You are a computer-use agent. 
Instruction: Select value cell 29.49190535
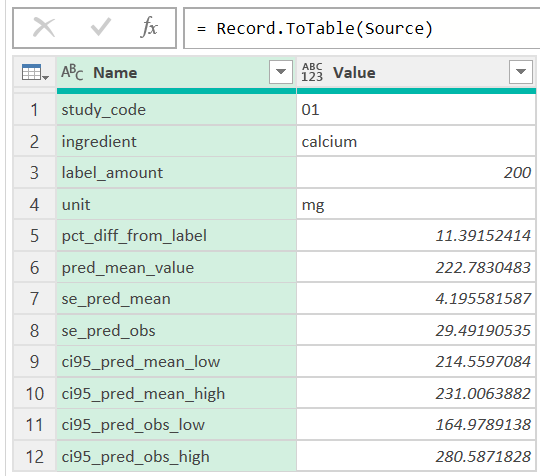click(416, 331)
